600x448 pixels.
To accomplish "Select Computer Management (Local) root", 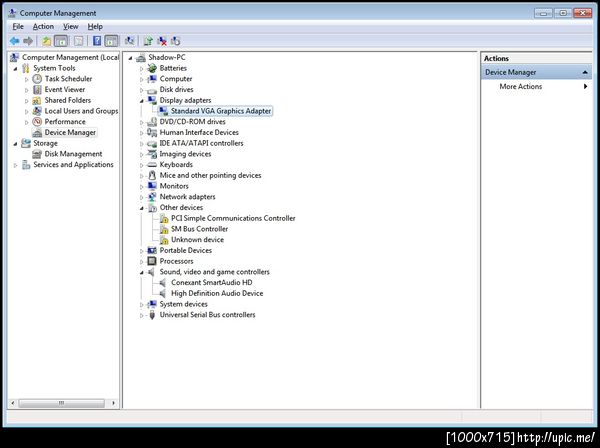I will (70, 57).
